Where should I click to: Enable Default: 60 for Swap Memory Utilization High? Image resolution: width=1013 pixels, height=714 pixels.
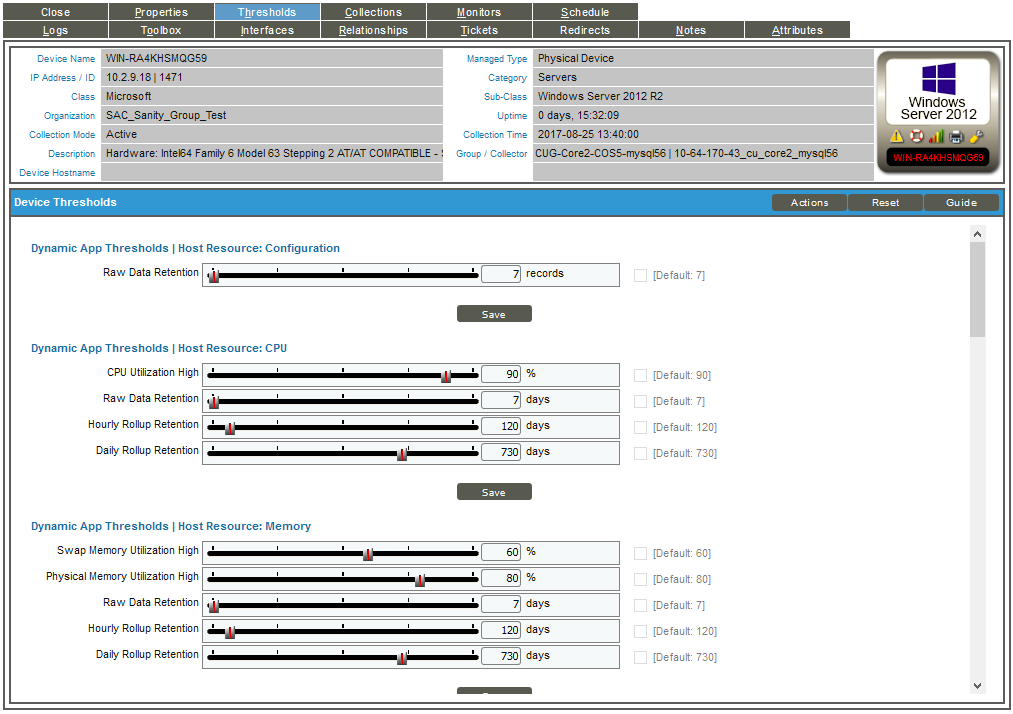point(639,552)
